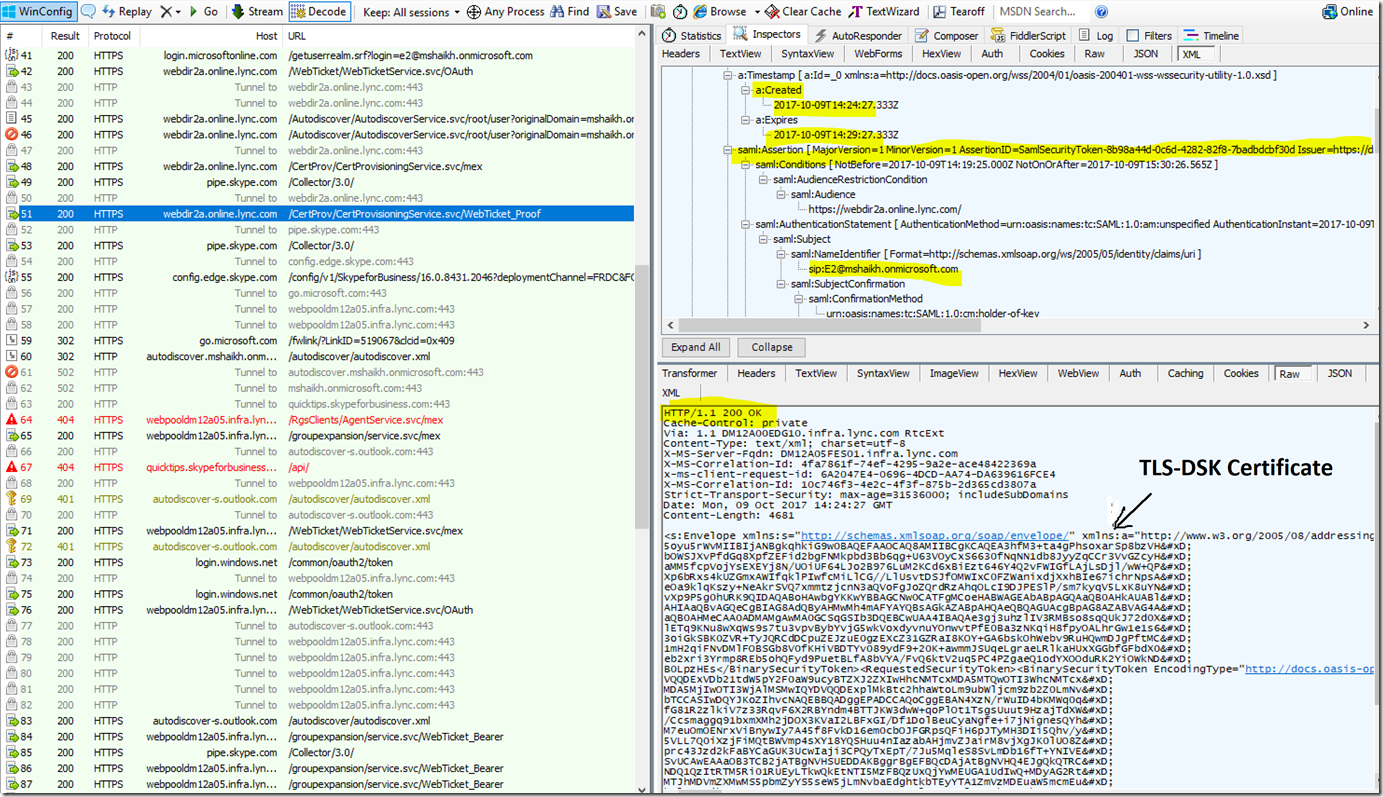The image size is (1383, 797).
Task: Click the timer stopwatch toolbar icon
Action: tap(680, 11)
